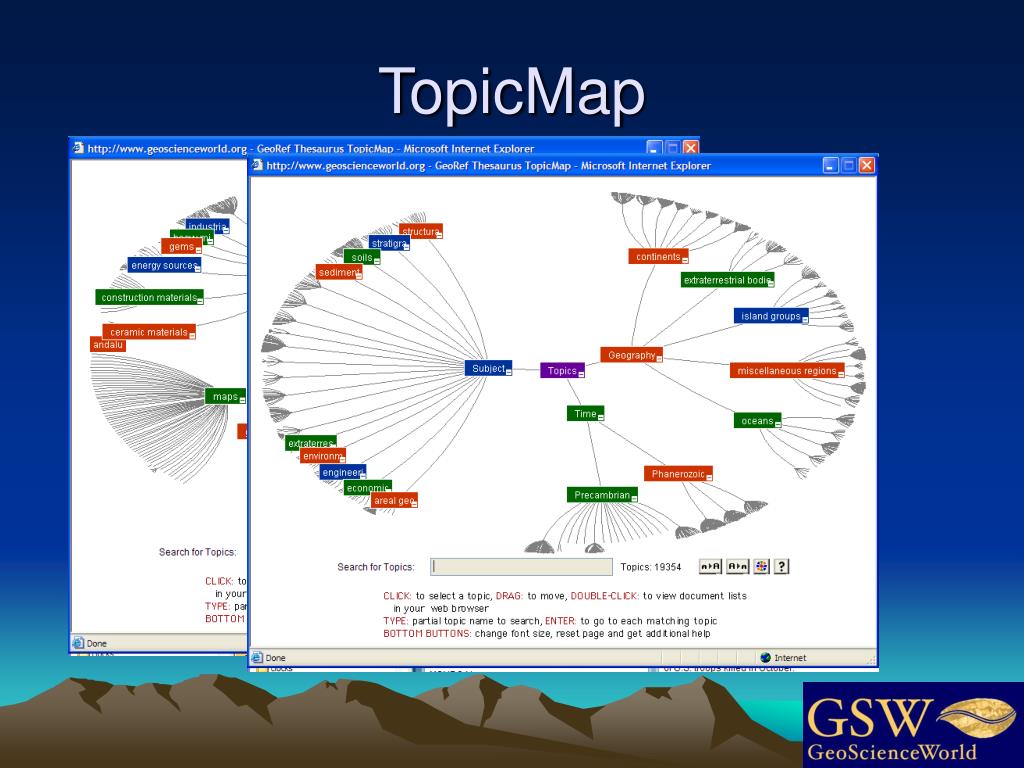This screenshot has width=1024, height=768.
Task: Select the miscellaneous regions node
Action: click(787, 371)
